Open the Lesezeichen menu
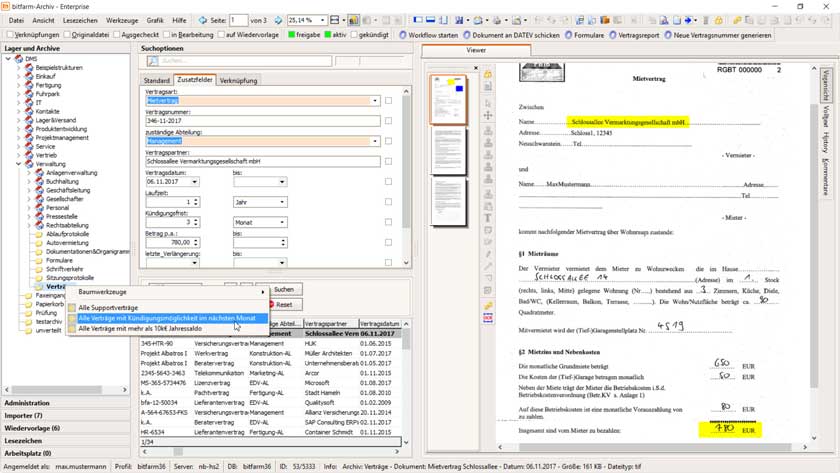This screenshot has width=840, height=473. point(80,20)
